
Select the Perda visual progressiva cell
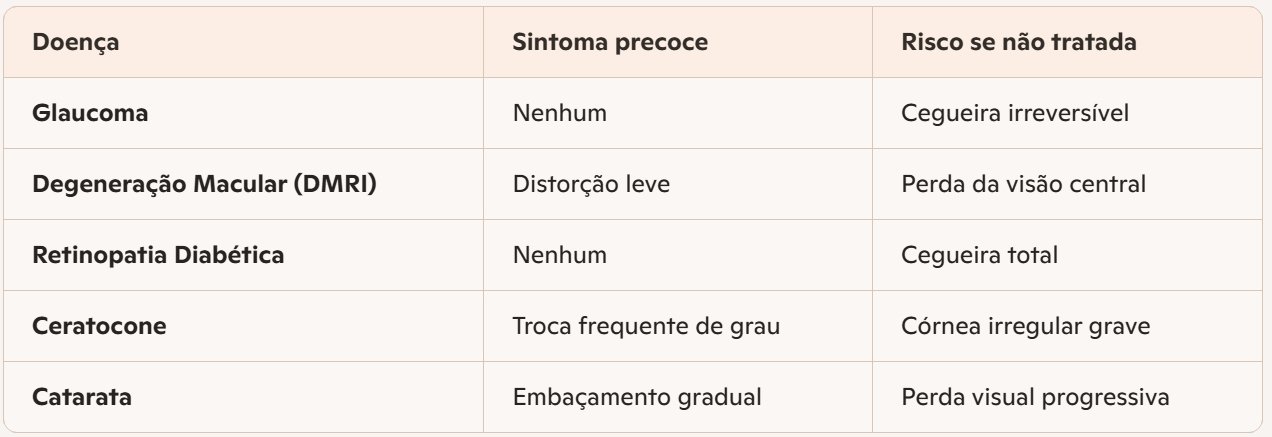coord(1035,397)
